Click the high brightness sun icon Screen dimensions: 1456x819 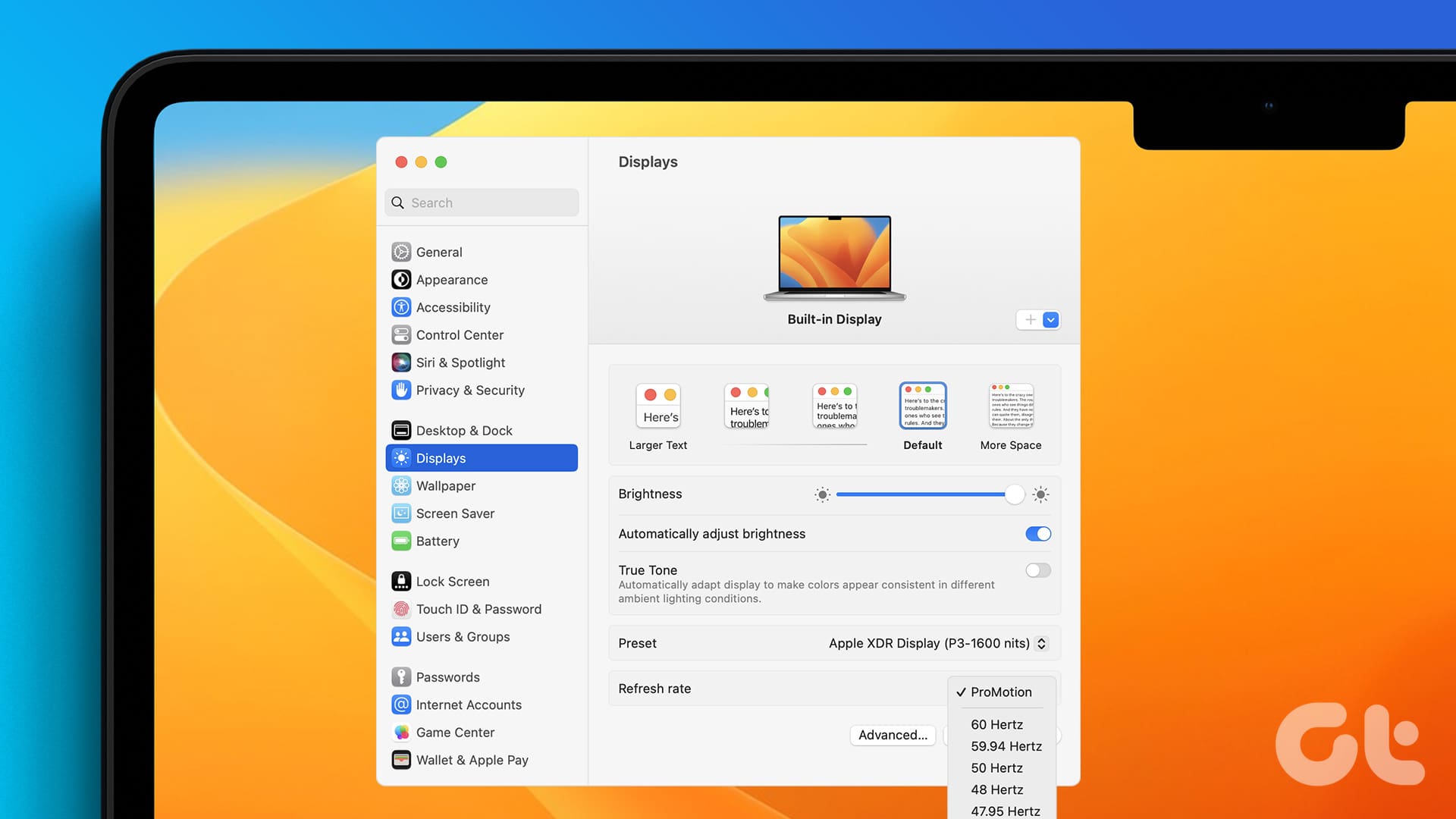click(x=1041, y=494)
